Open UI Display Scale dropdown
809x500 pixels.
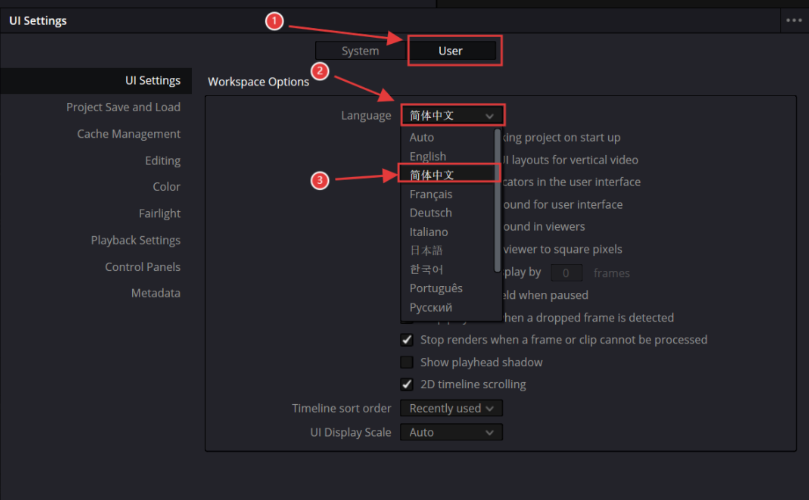[451, 432]
